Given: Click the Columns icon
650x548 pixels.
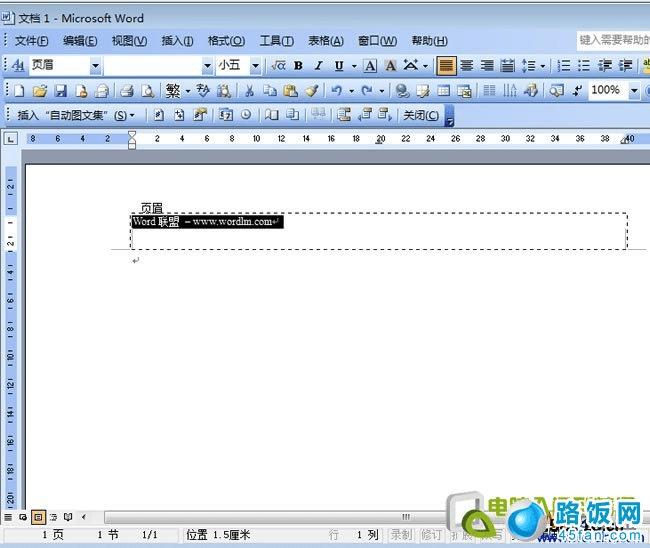Looking at the screenshot, I should (x=489, y=91).
